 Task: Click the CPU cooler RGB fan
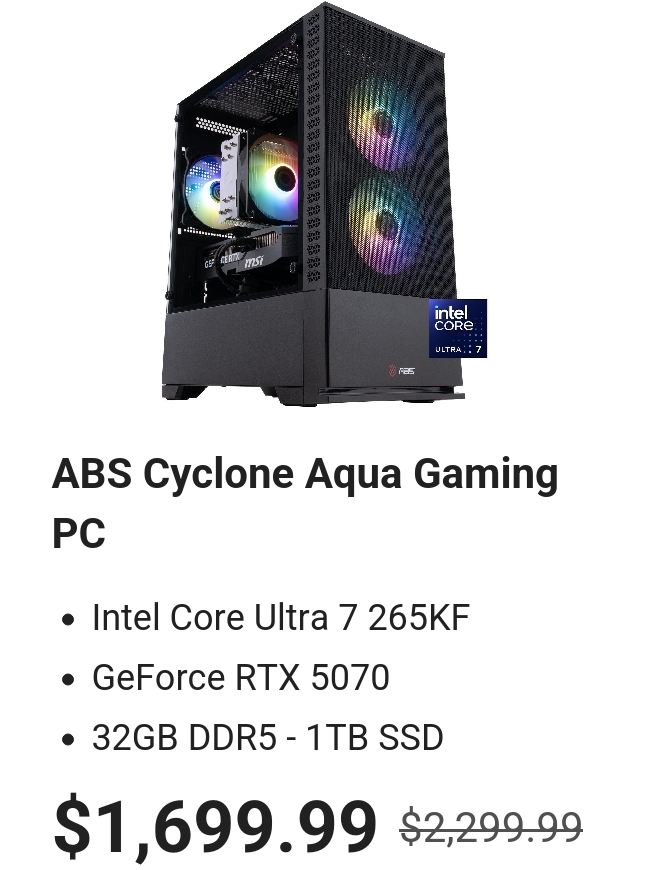(273, 179)
